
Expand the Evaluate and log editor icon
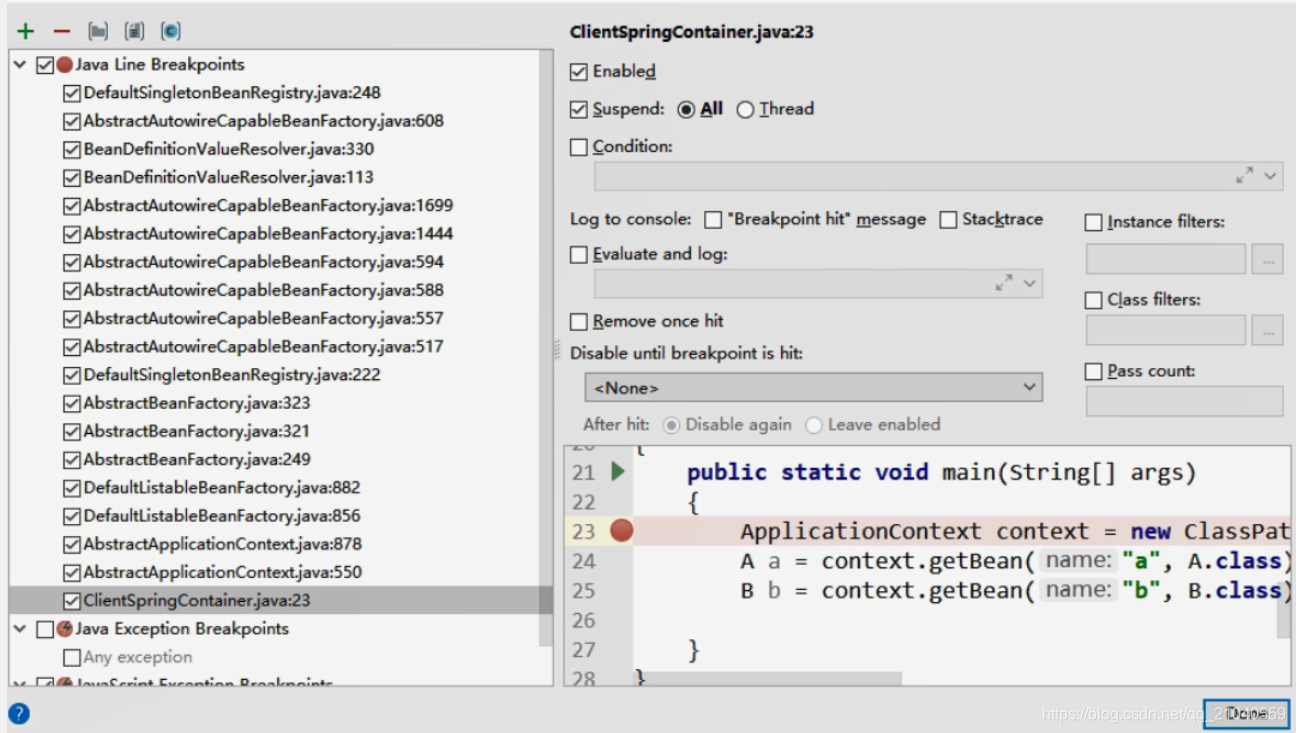pos(1004,283)
